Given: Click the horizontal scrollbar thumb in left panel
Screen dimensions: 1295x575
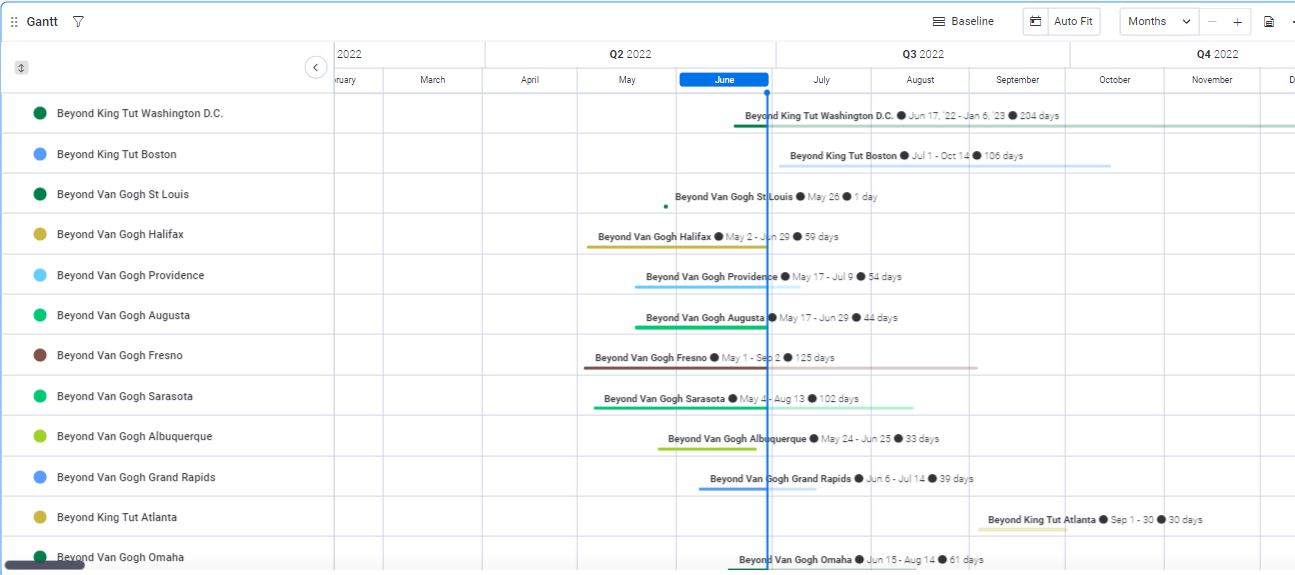Looking at the screenshot, I should click(x=45, y=565).
